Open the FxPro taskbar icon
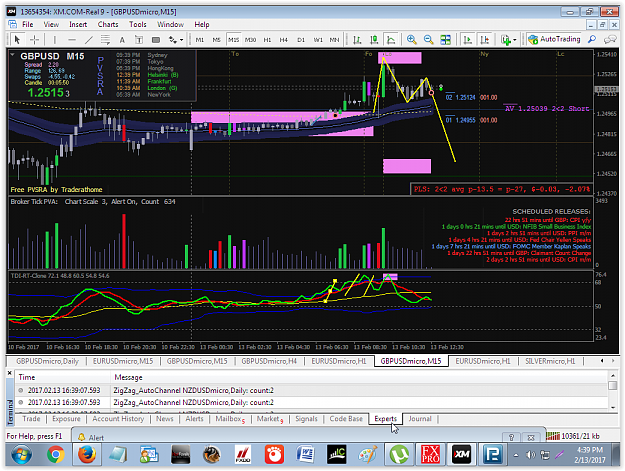This screenshot has width=625, height=471. 430,454
